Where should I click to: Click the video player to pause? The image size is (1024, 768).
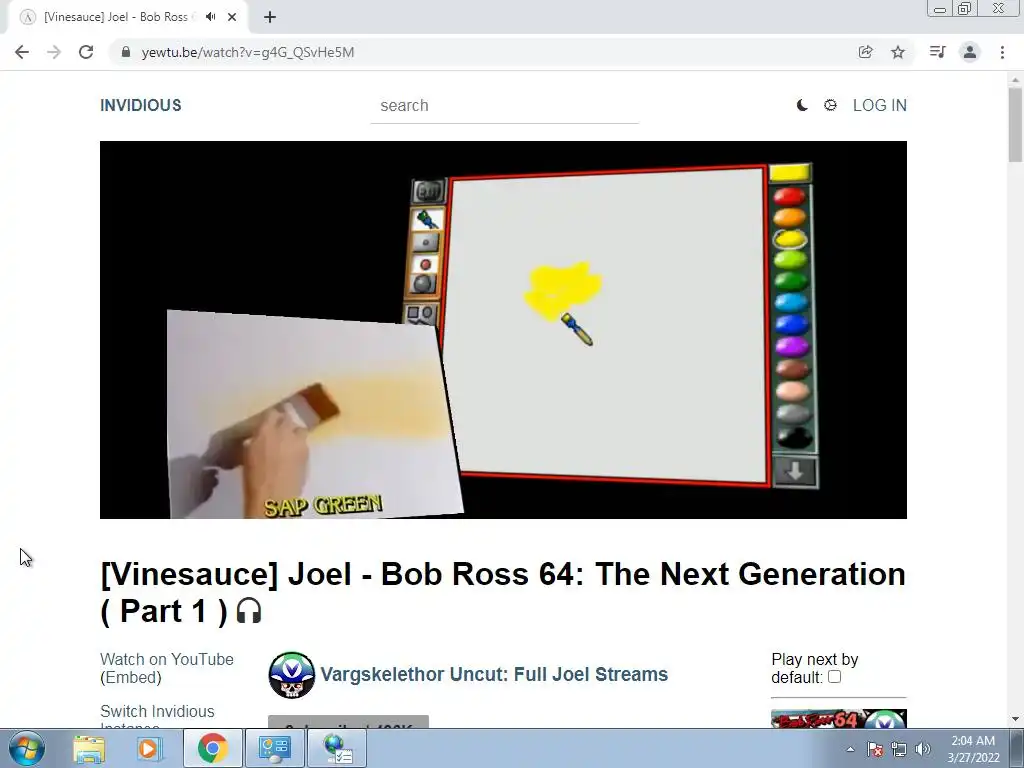(503, 330)
